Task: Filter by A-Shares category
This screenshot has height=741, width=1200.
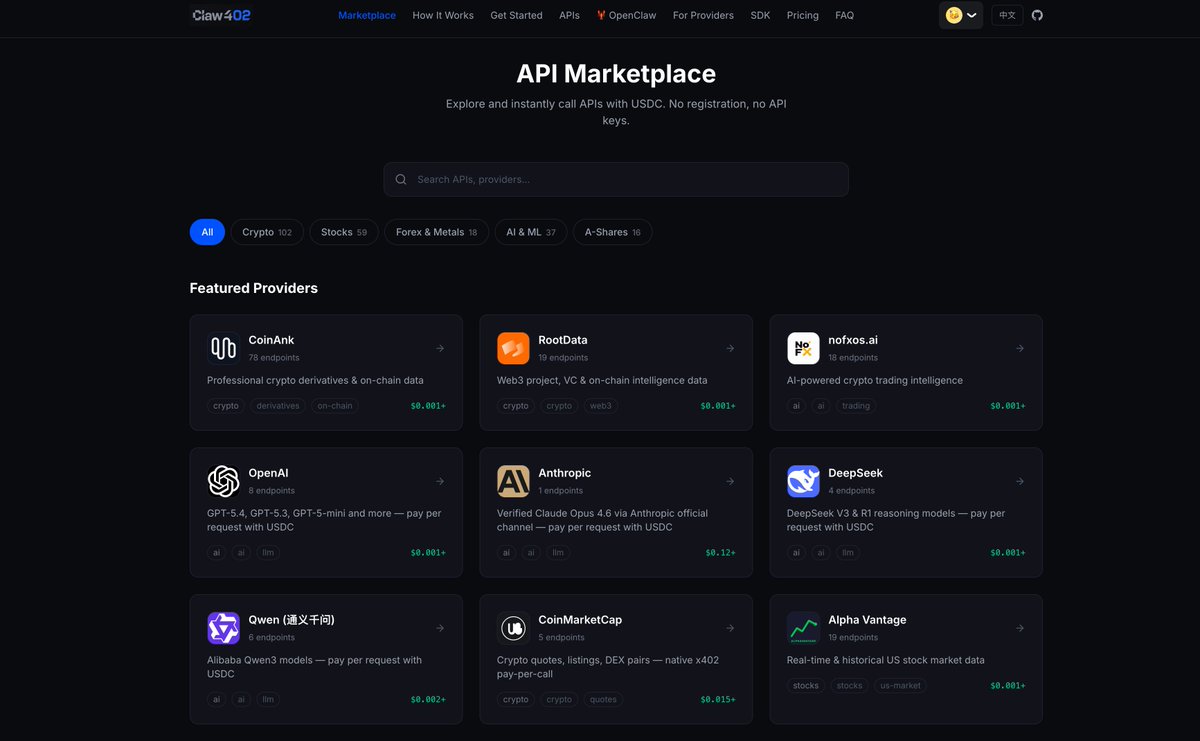Action: (612, 232)
